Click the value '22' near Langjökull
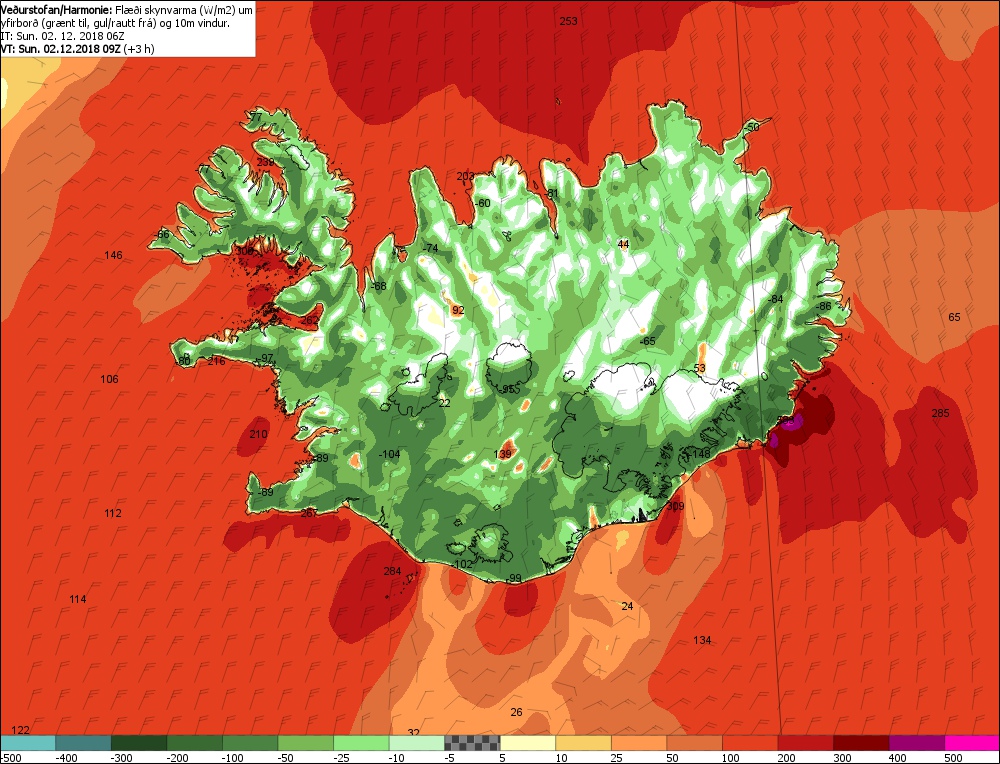The width and height of the screenshot is (1000, 764). 445,403
